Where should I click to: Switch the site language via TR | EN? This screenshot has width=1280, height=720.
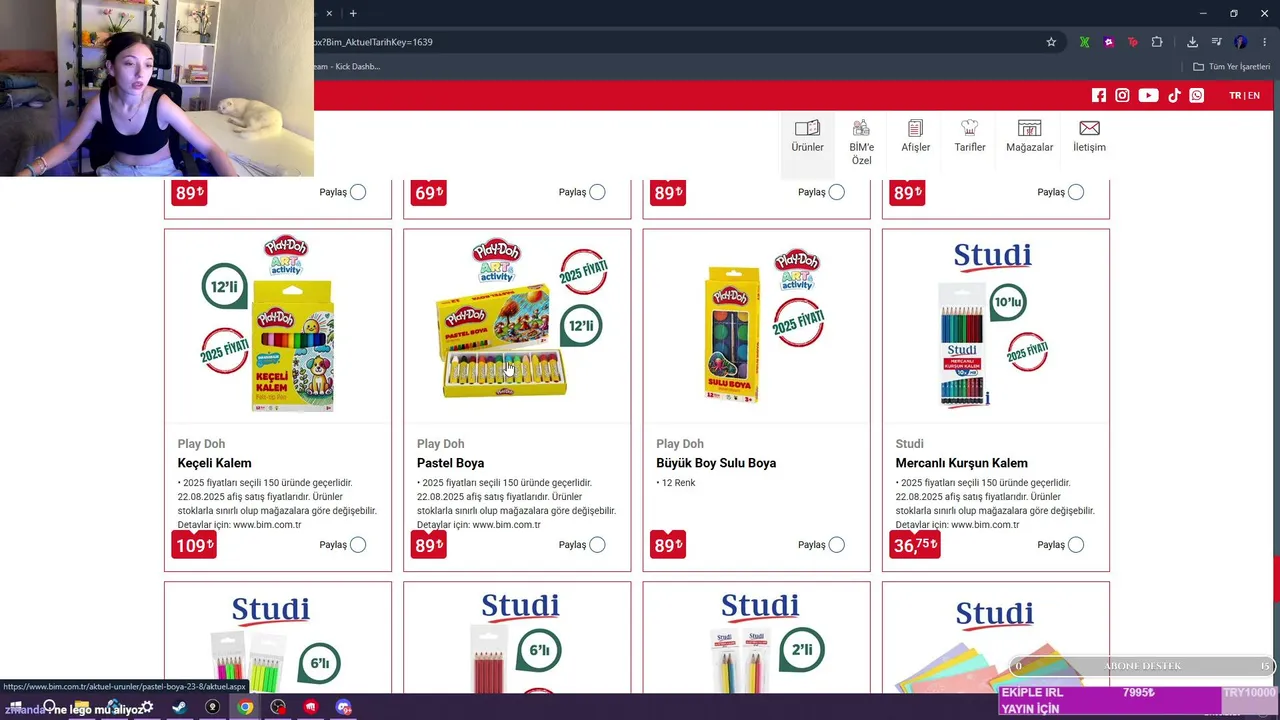pyautogui.click(x=1244, y=95)
